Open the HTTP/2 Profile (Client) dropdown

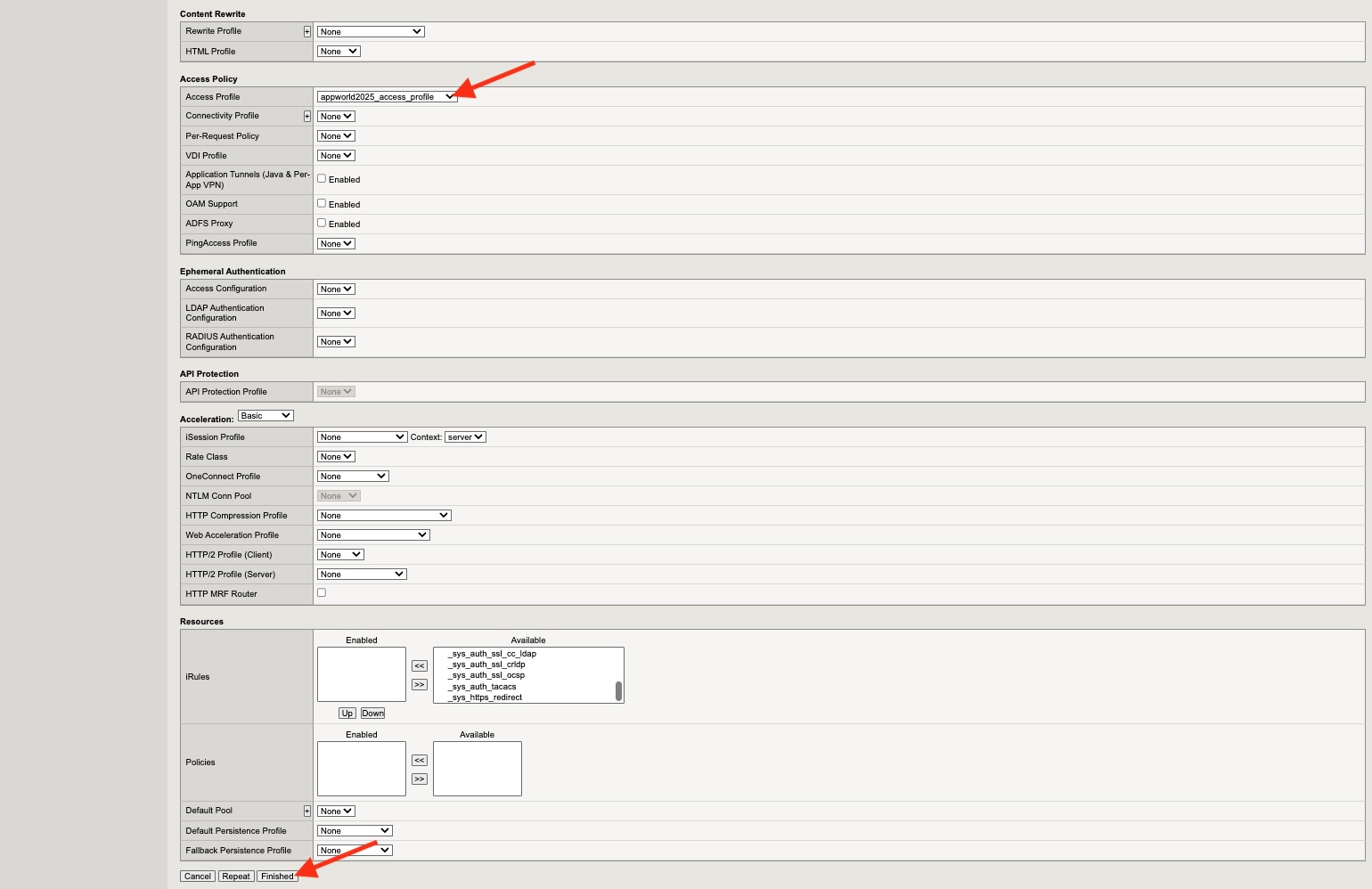pos(340,555)
